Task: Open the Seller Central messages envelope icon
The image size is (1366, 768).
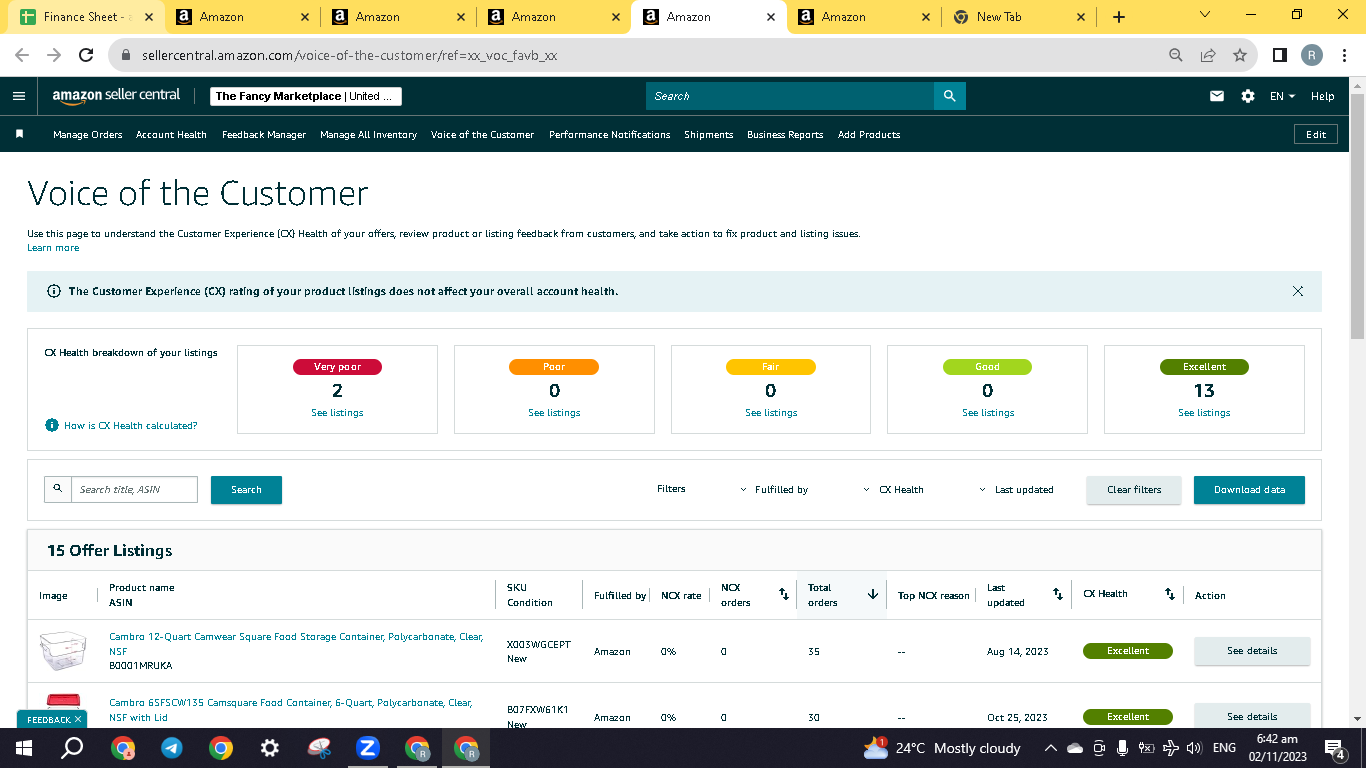Action: tap(1217, 96)
